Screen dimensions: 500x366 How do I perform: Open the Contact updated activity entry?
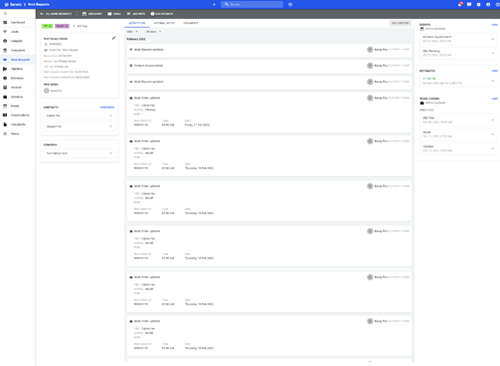[269, 66]
